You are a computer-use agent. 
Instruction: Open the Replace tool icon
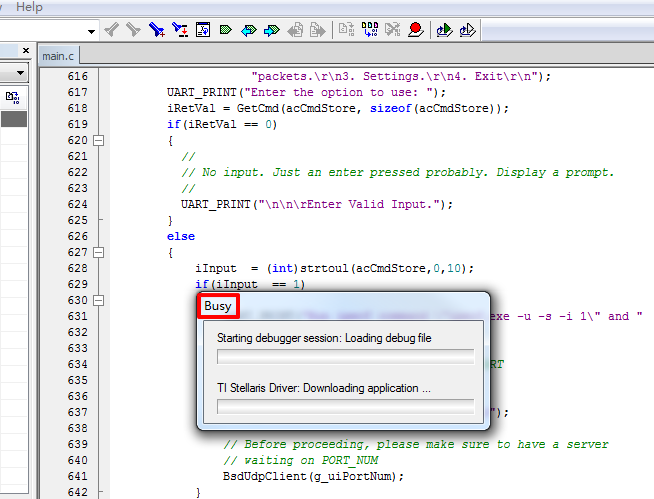(180, 30)
